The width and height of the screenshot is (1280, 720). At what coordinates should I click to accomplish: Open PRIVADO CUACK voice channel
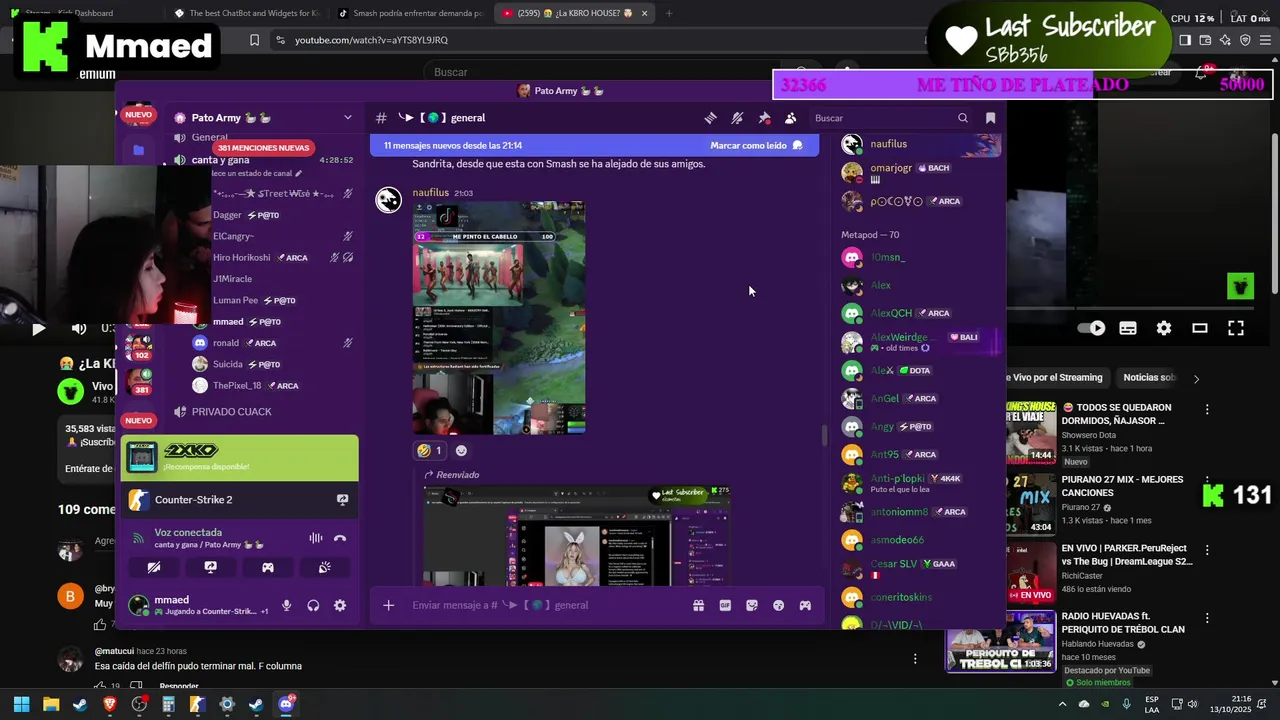click(232, 412)
